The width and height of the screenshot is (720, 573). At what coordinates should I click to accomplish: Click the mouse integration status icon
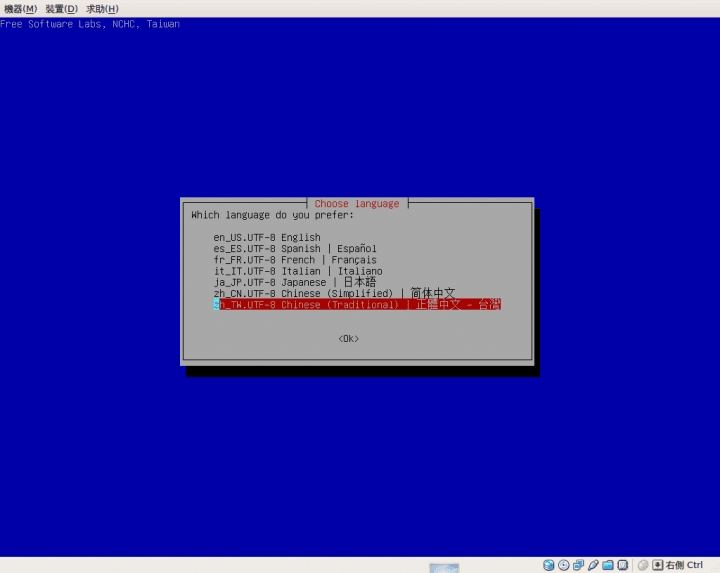pyautogui.click(x=643, y=565)
